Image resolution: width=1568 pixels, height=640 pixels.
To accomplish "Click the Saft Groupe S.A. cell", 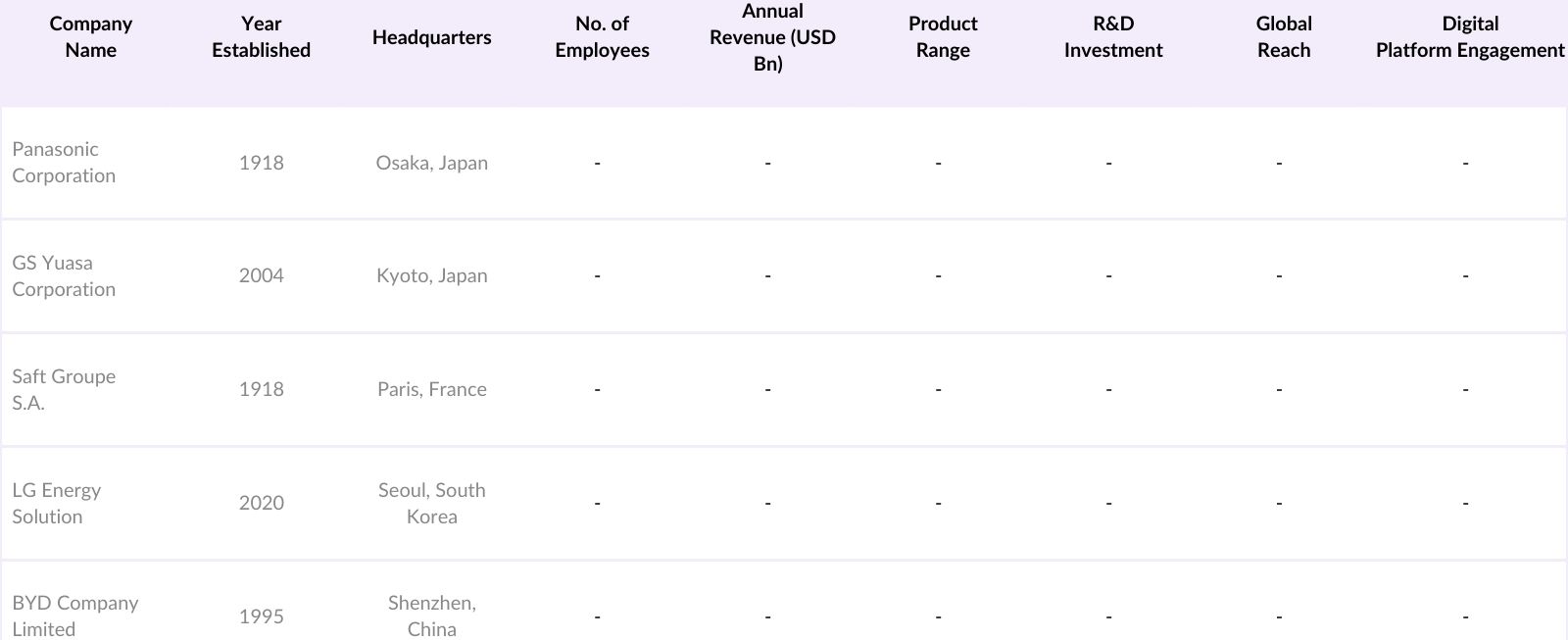I will coord(64,390).
